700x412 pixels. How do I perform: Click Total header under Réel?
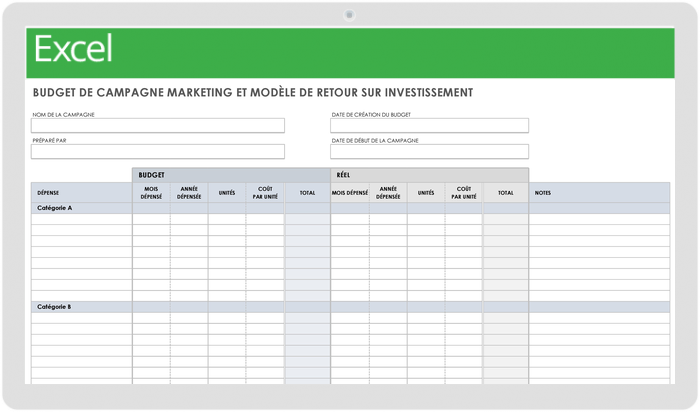click(506, 193)
